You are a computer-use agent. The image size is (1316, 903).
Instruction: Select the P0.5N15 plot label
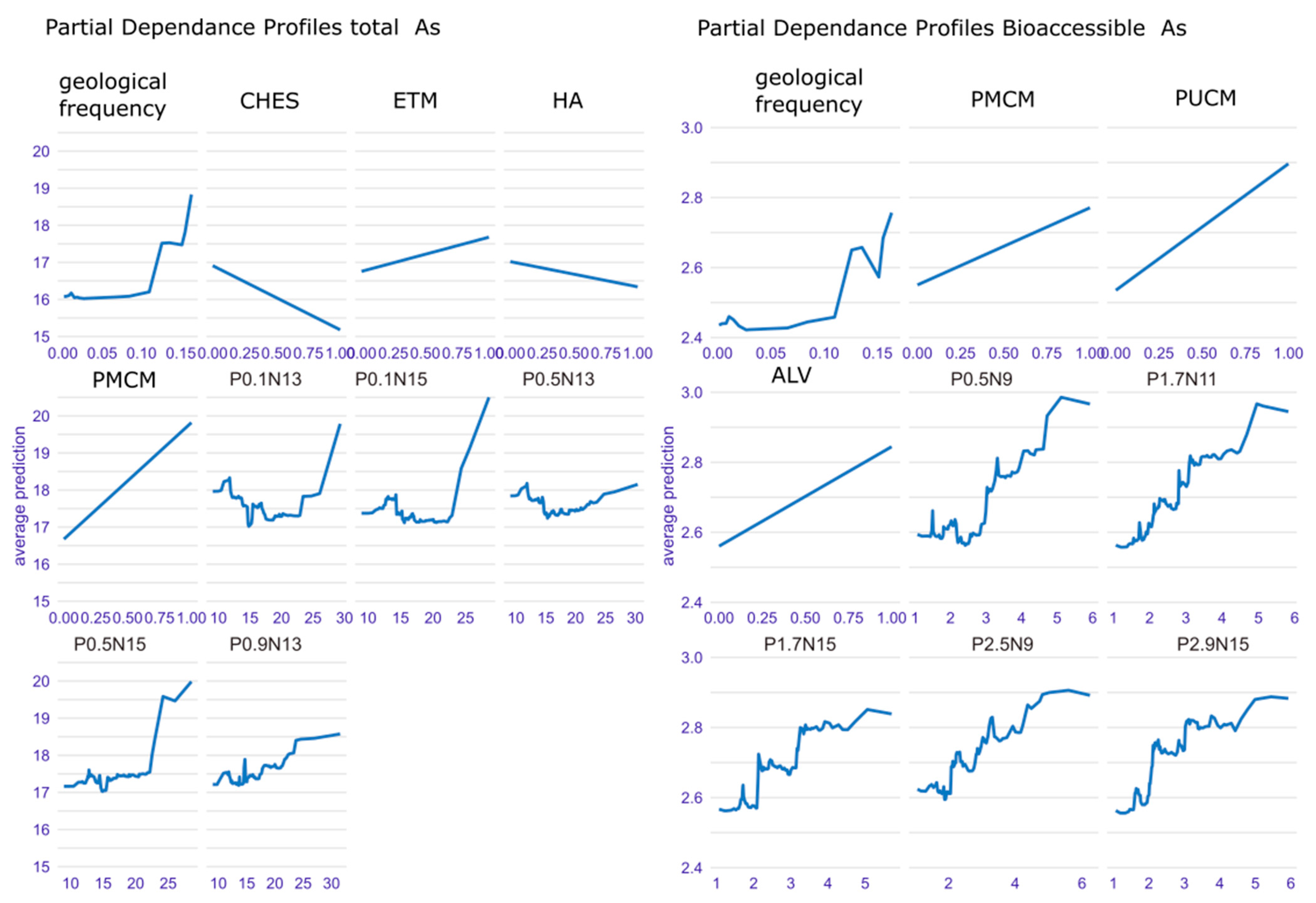tap(110, 644)
